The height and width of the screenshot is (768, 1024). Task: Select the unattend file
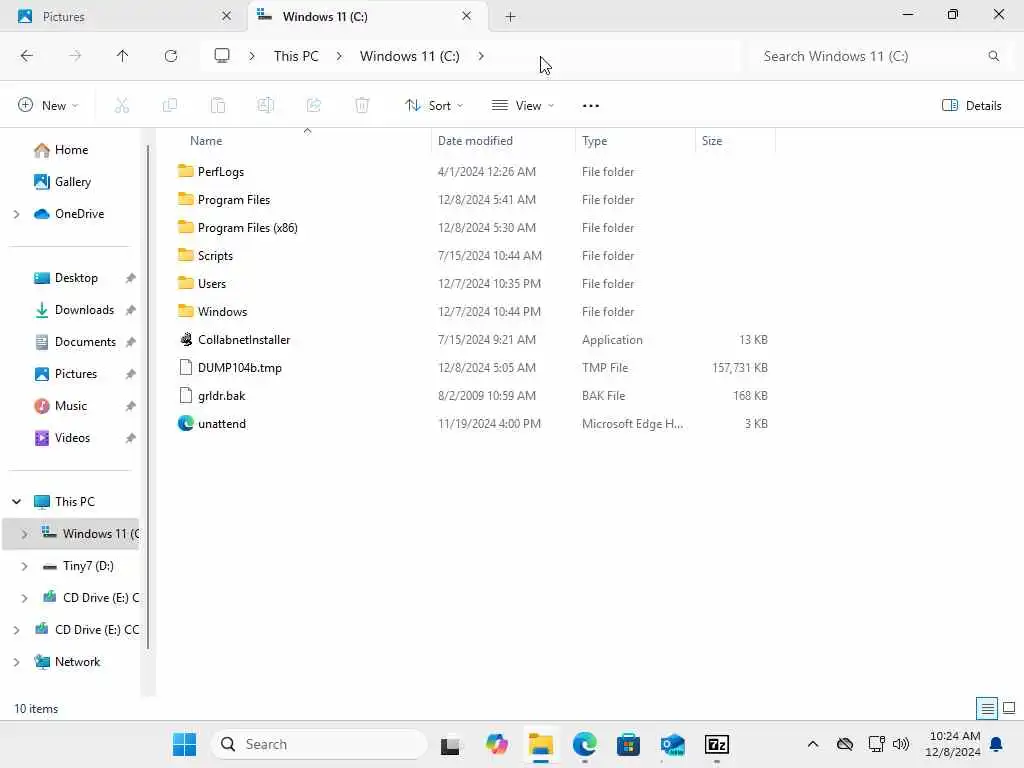pyautogui.click(x=222, y=424)
